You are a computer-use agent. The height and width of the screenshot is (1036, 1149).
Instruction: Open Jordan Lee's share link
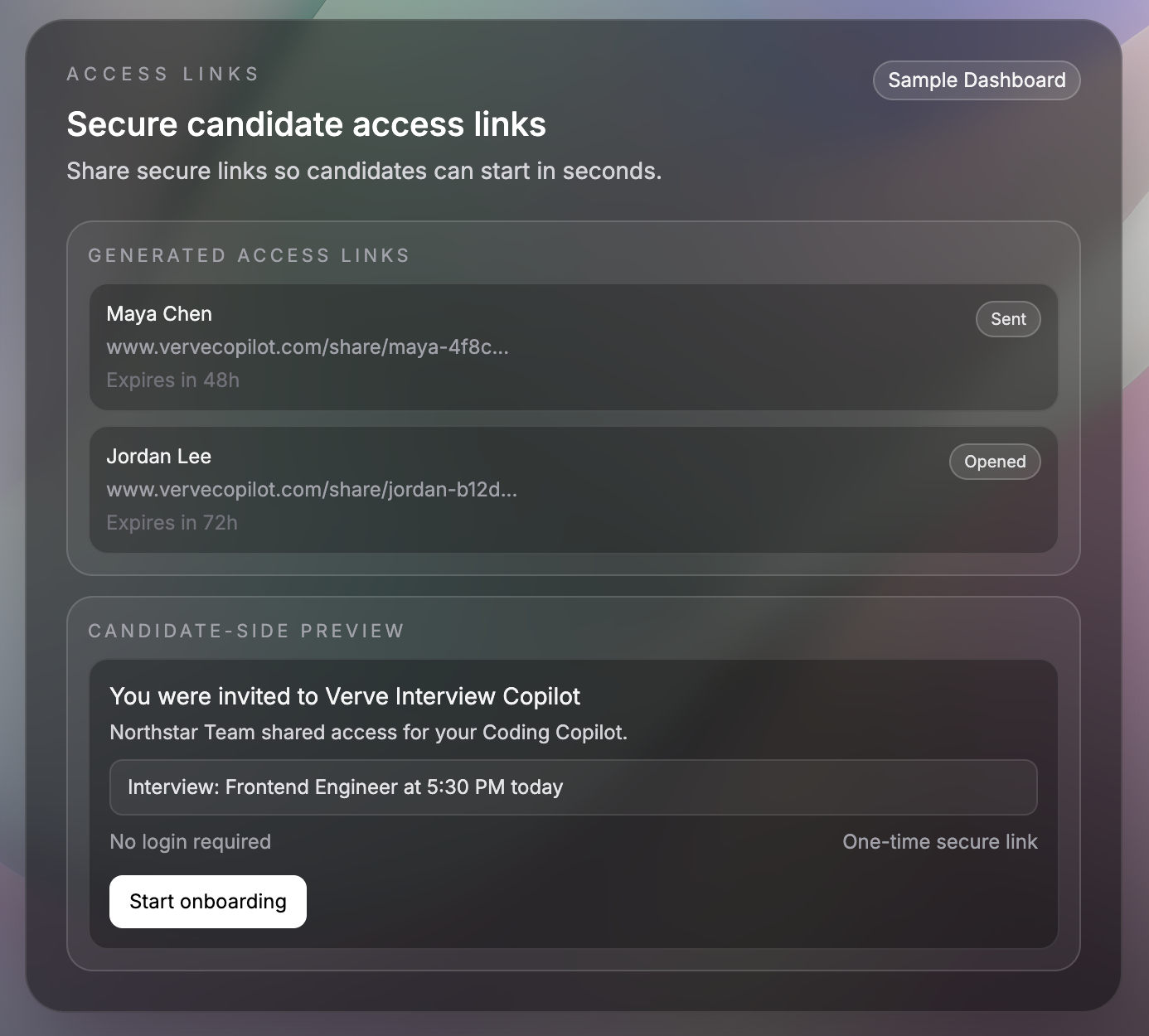click(312, 490)
